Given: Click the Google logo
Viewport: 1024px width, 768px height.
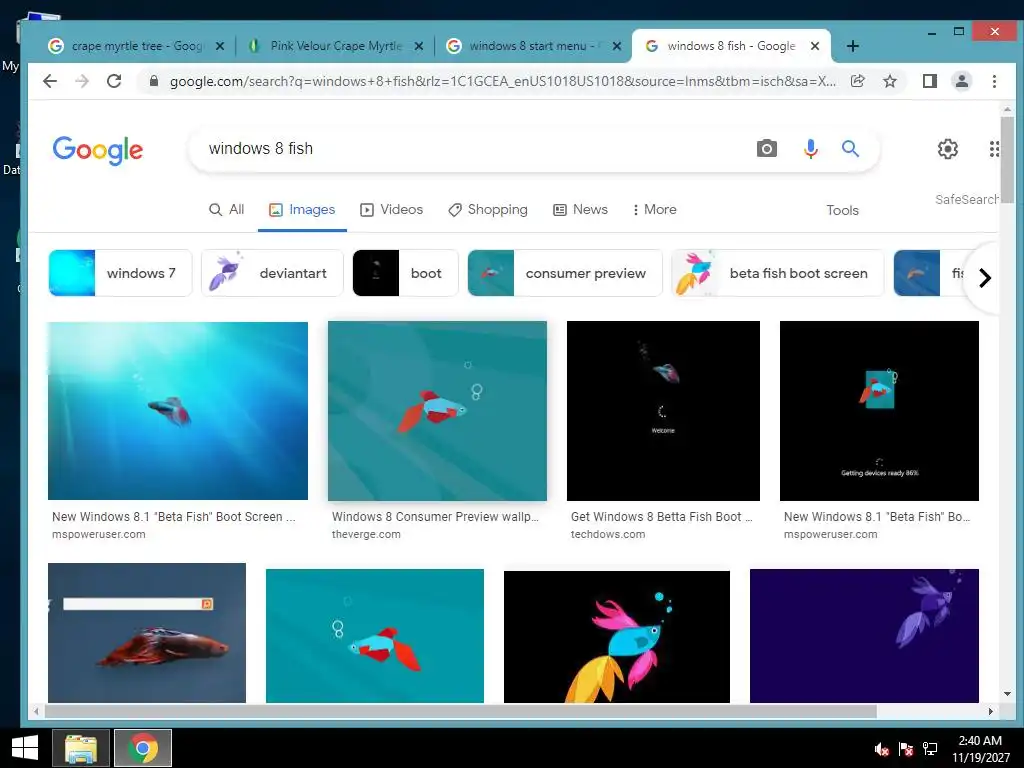Looking at the screenshot, I should tap(97, 150).
